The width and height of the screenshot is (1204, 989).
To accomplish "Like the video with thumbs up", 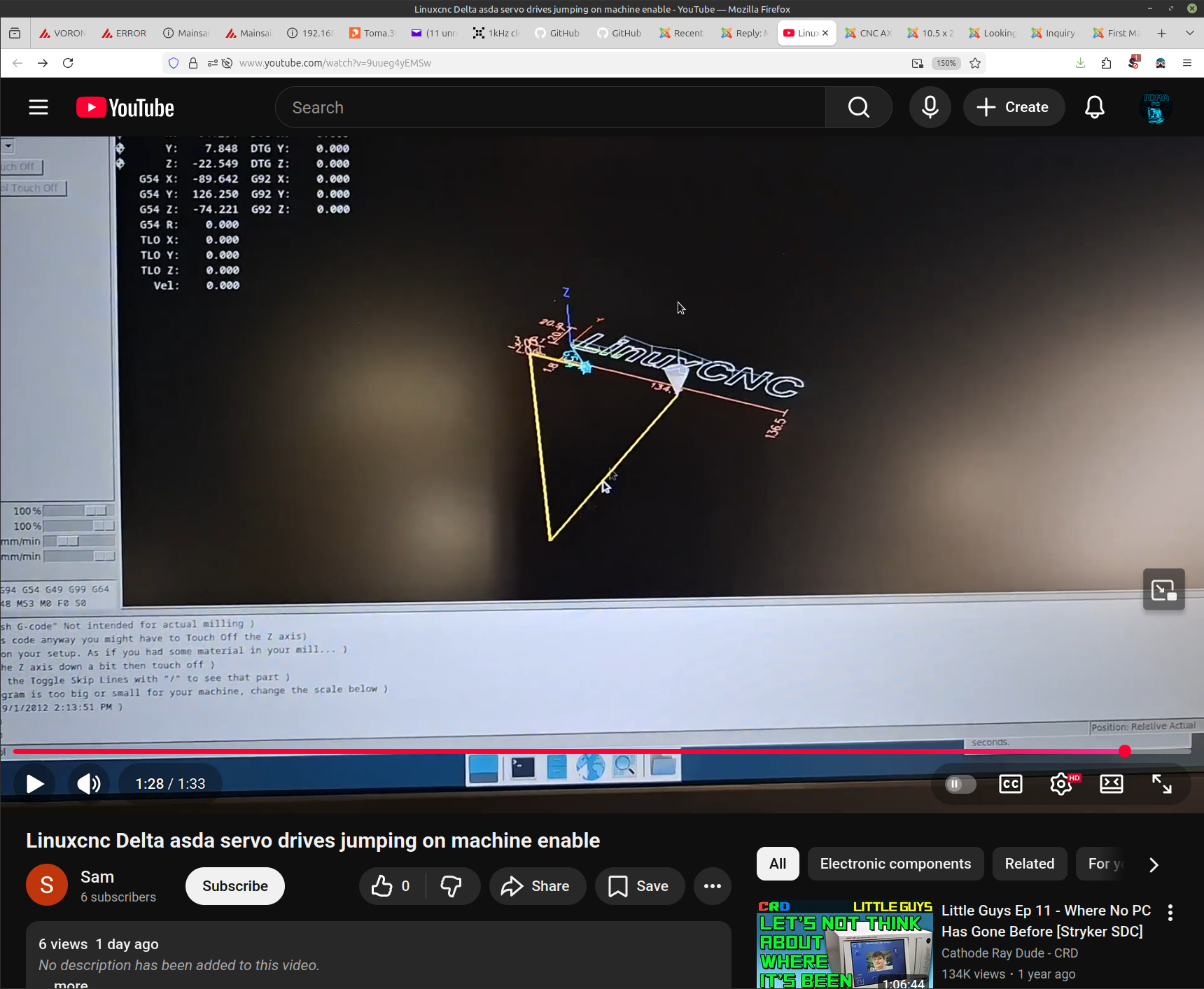I will tap(391, 886).
